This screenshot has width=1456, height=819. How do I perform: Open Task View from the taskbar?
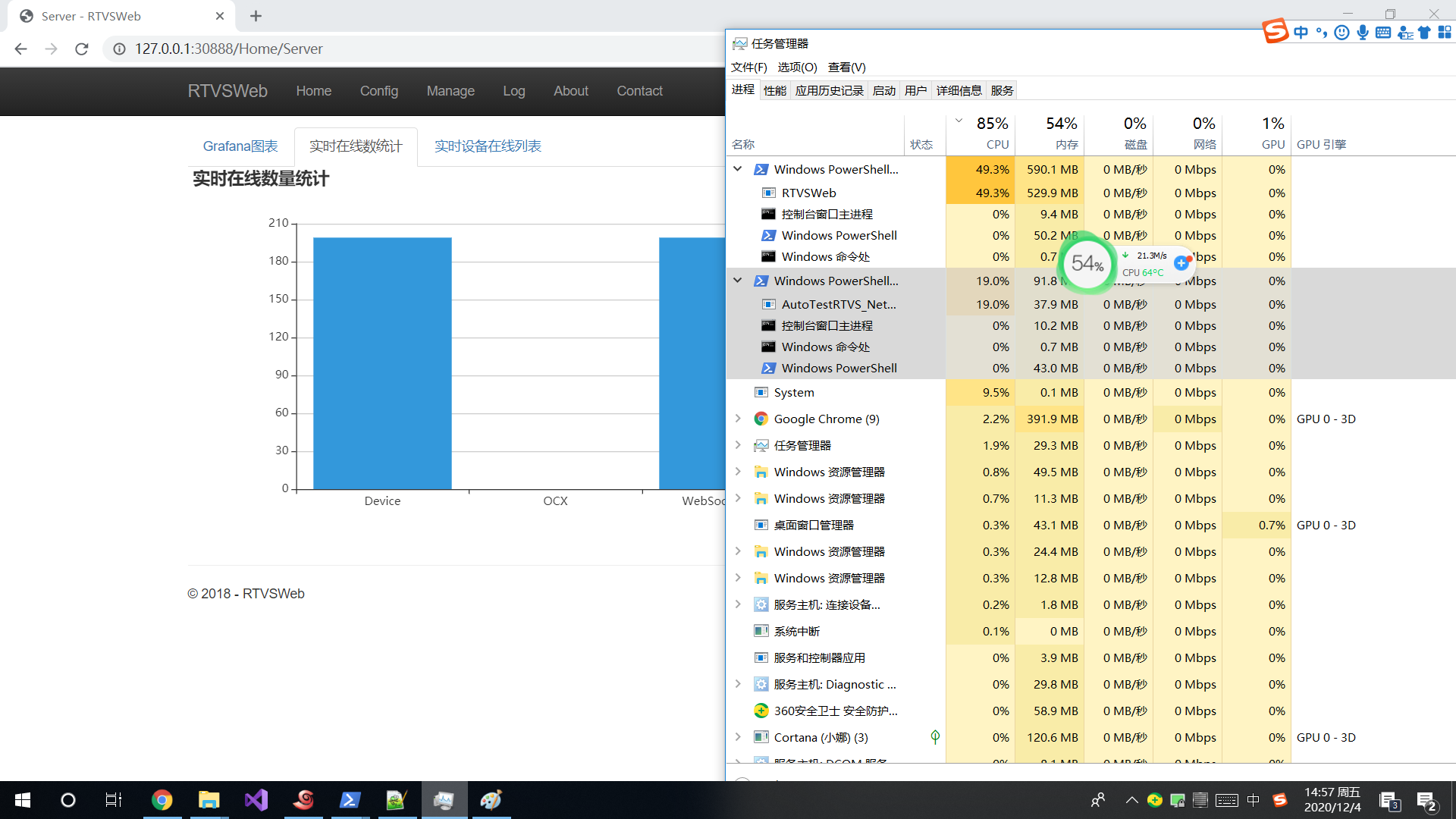click(113, 800)
